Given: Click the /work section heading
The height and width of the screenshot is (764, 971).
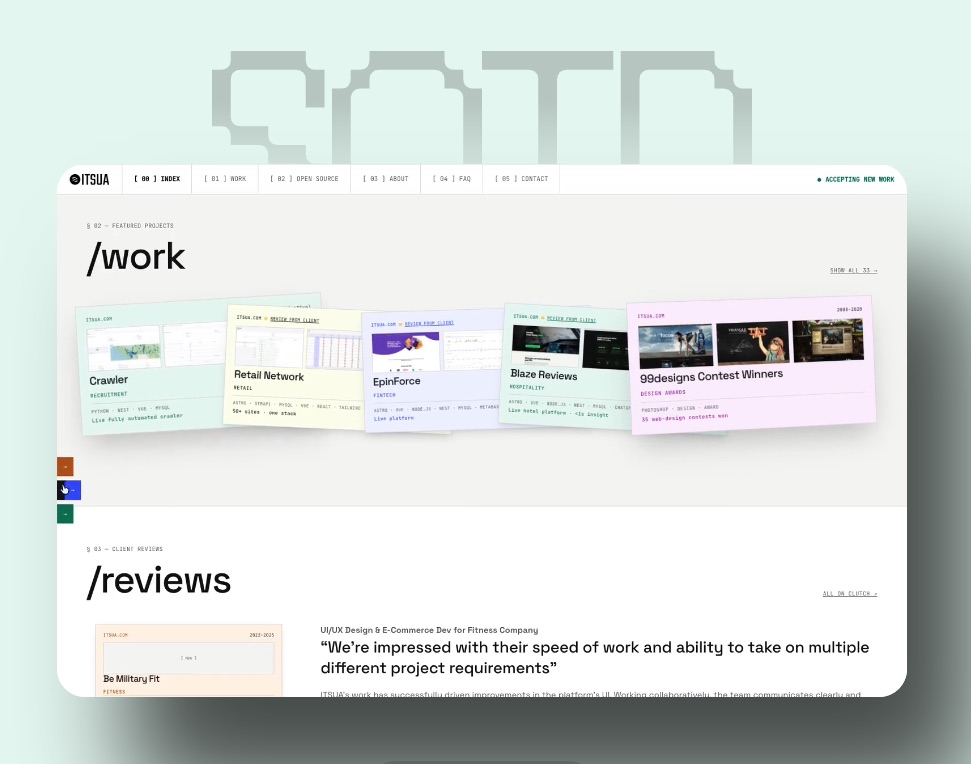Looking at the screenshot, I should pos(136,257).
